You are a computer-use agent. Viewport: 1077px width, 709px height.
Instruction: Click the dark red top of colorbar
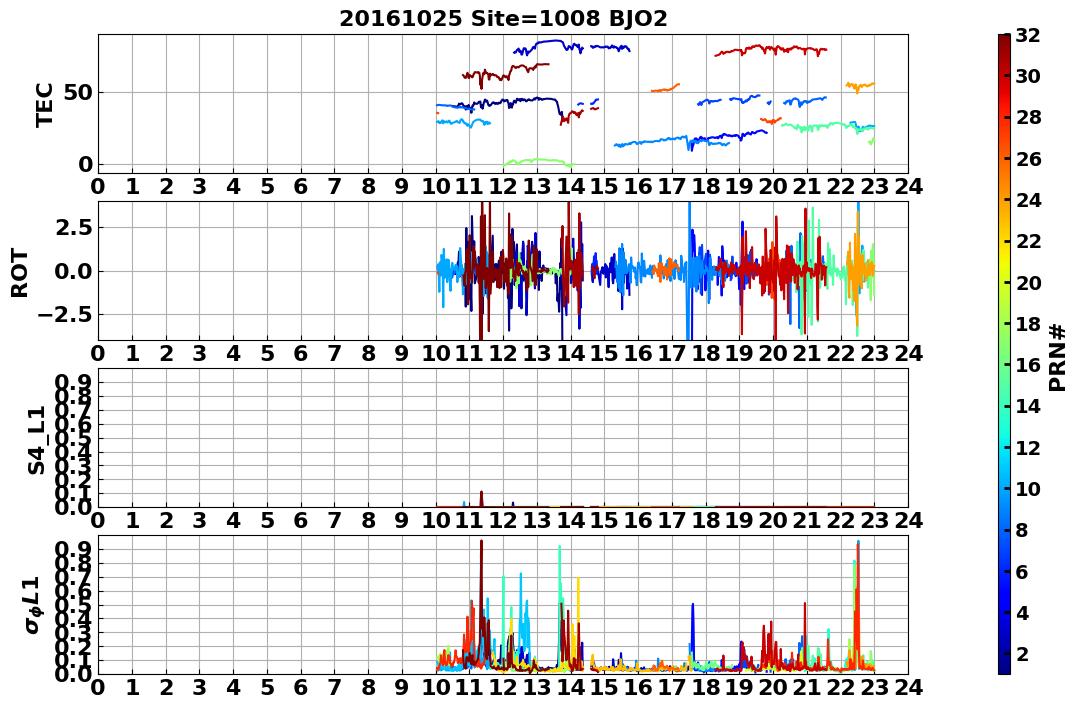click(x=1004, y=40)
